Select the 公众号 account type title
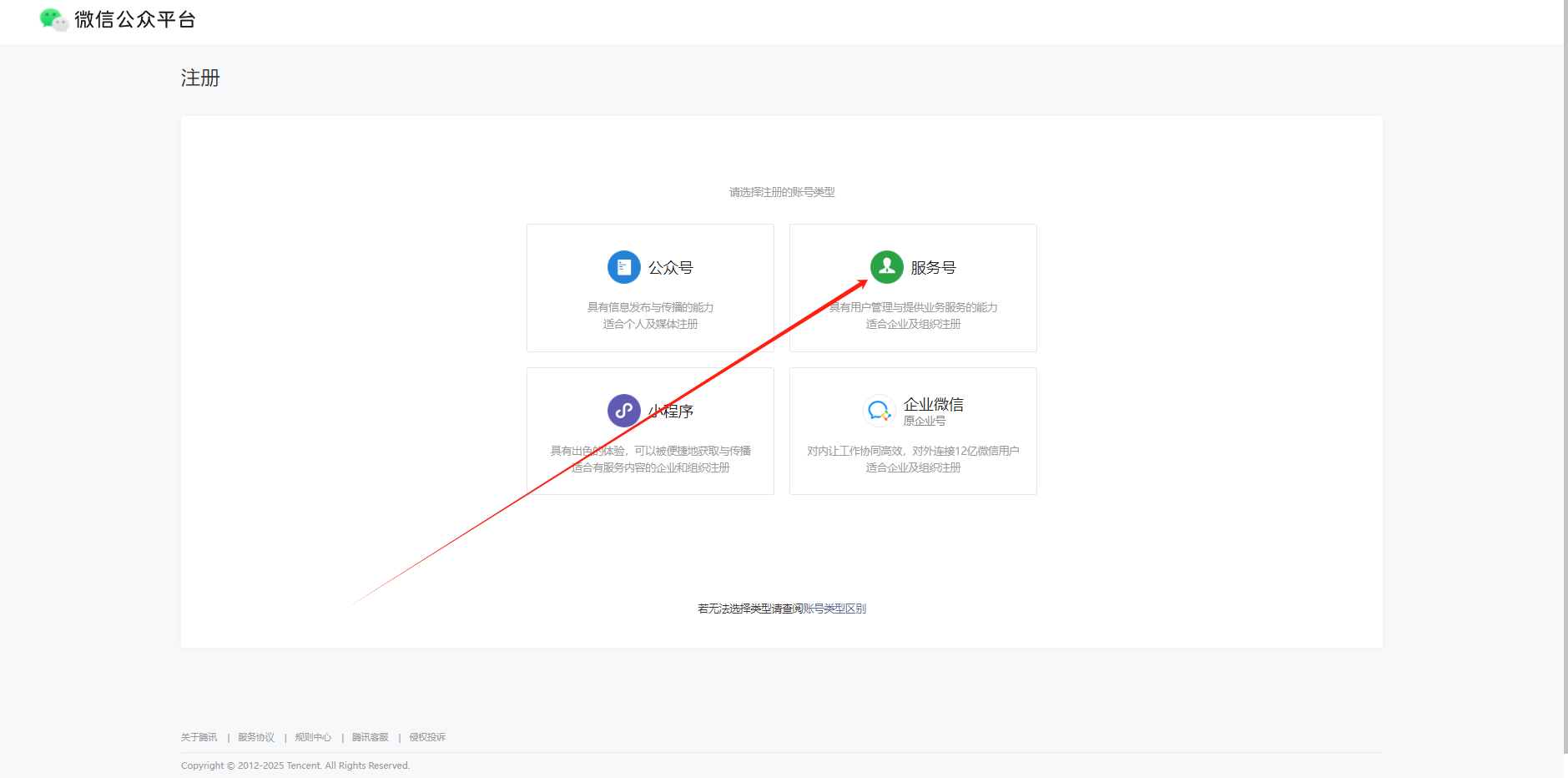 click(671, 268)
